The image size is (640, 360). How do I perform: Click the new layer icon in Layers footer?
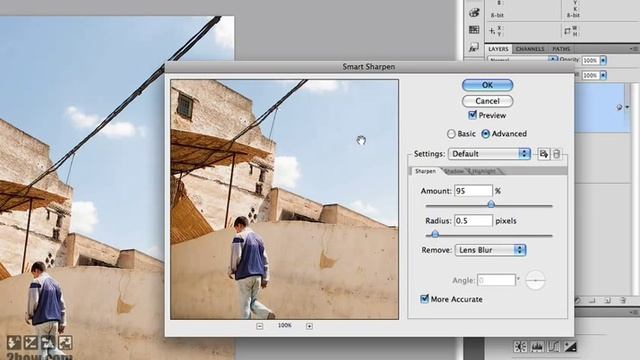[607, 300]
